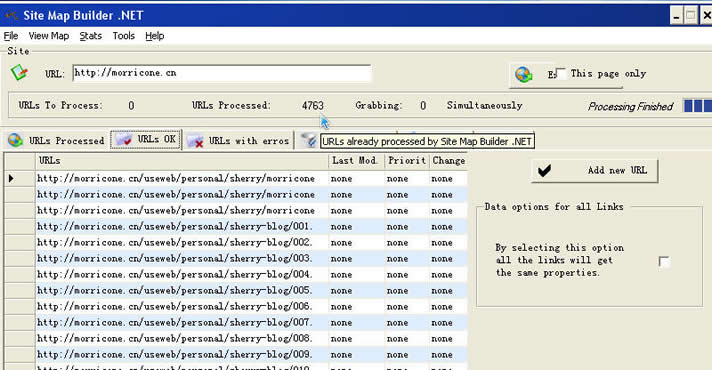
Task: Sort by URLs column header
Action: (182, 161)
